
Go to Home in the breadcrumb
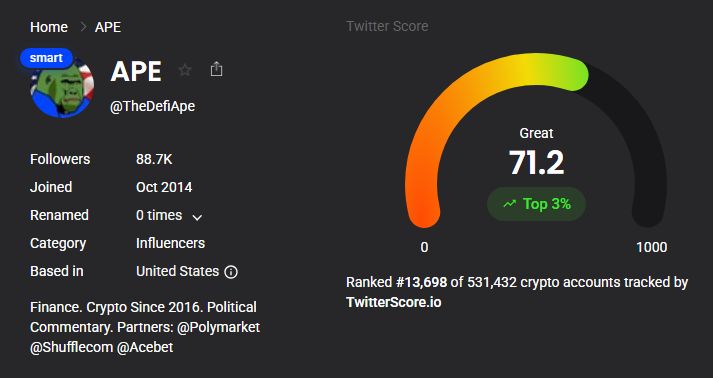[49, 27]
